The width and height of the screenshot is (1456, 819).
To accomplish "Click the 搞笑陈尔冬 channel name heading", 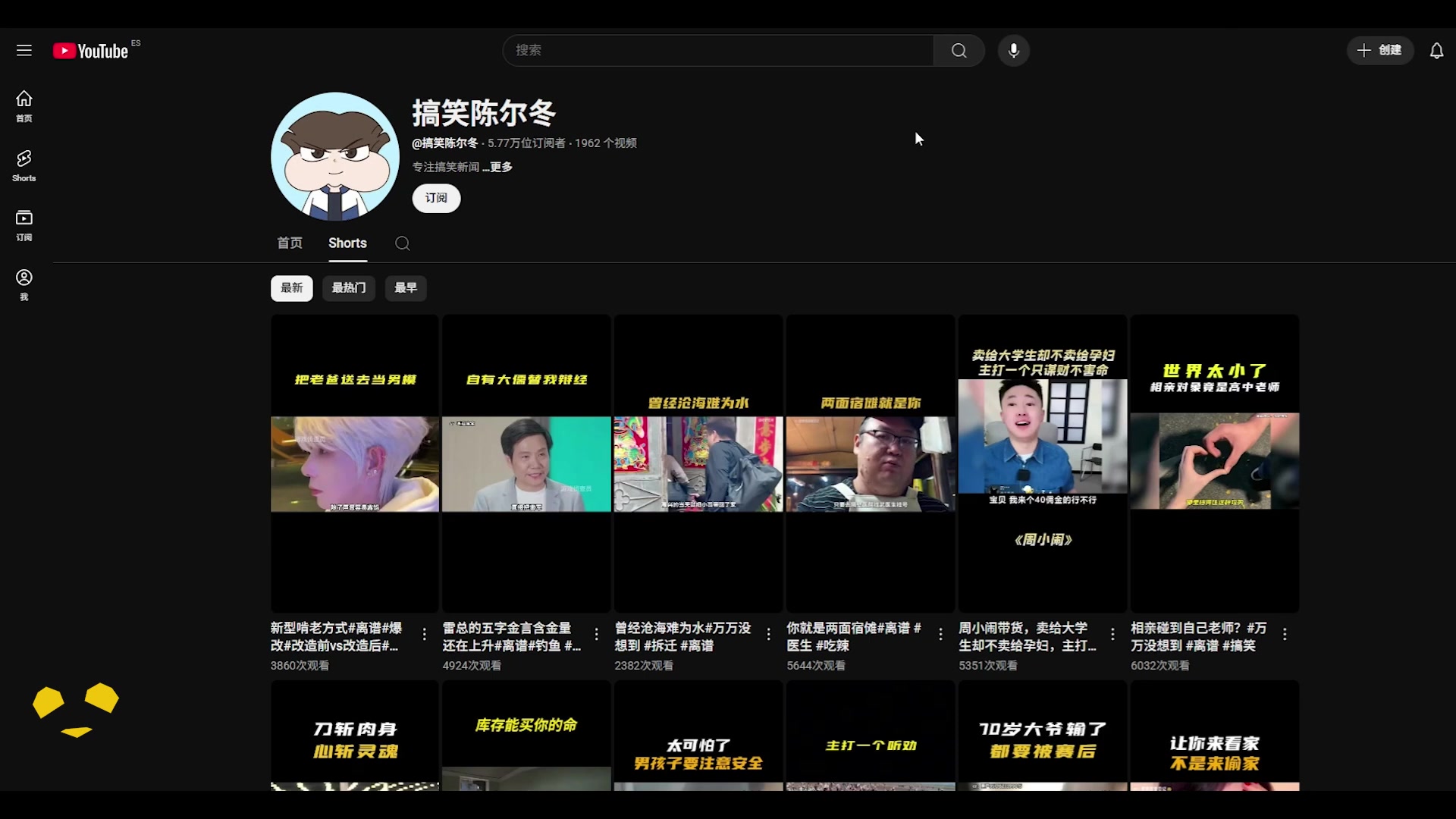I will (484, 114).
